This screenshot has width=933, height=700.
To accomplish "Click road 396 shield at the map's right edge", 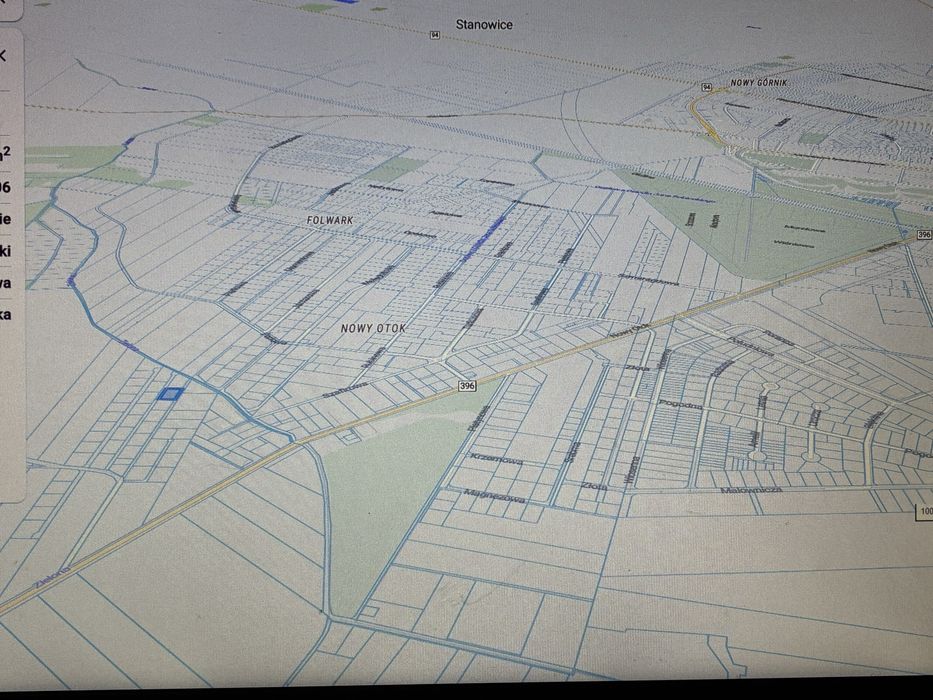I will click(x=923, y=235).
